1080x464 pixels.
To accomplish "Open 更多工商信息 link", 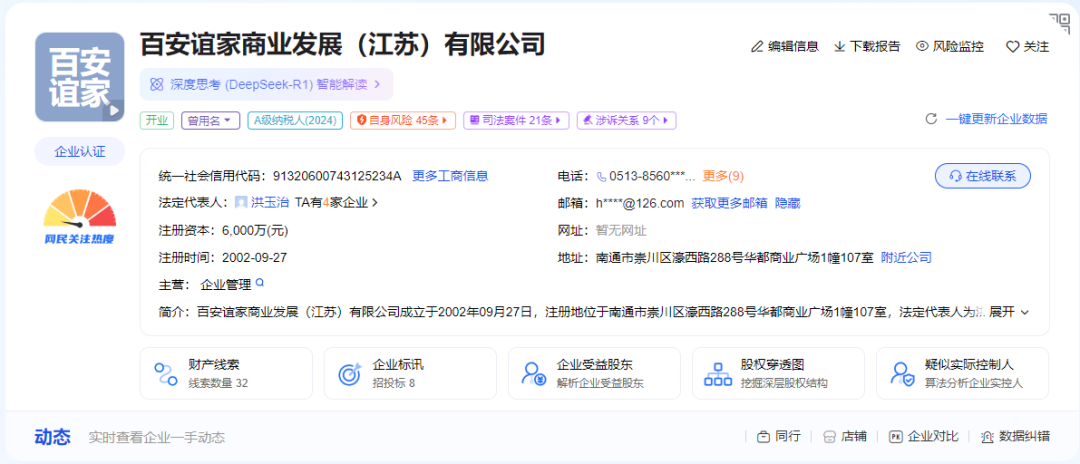I will 450,176.
